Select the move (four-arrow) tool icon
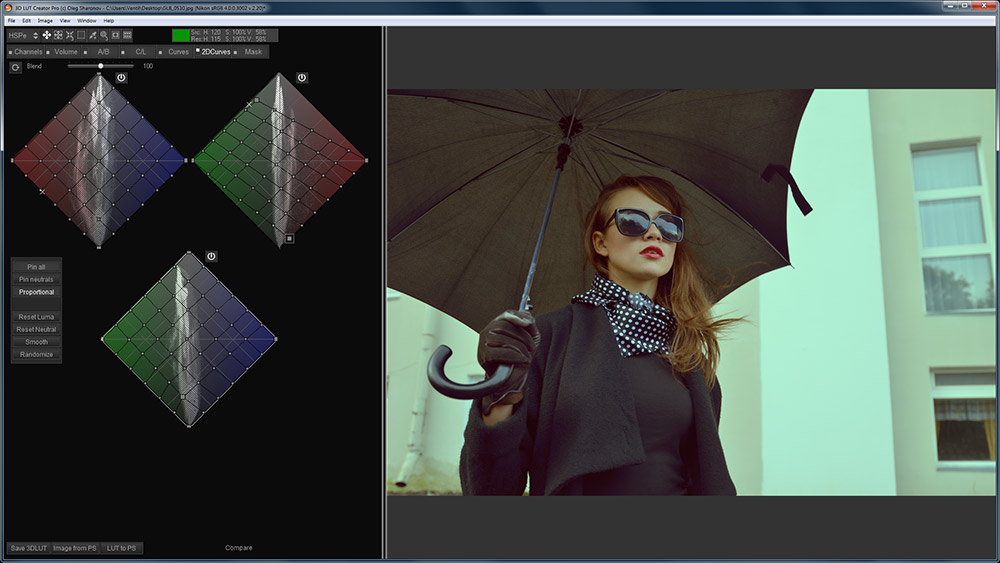The image size is (1000, 563). pyautogui.click(x=46, y=35)
